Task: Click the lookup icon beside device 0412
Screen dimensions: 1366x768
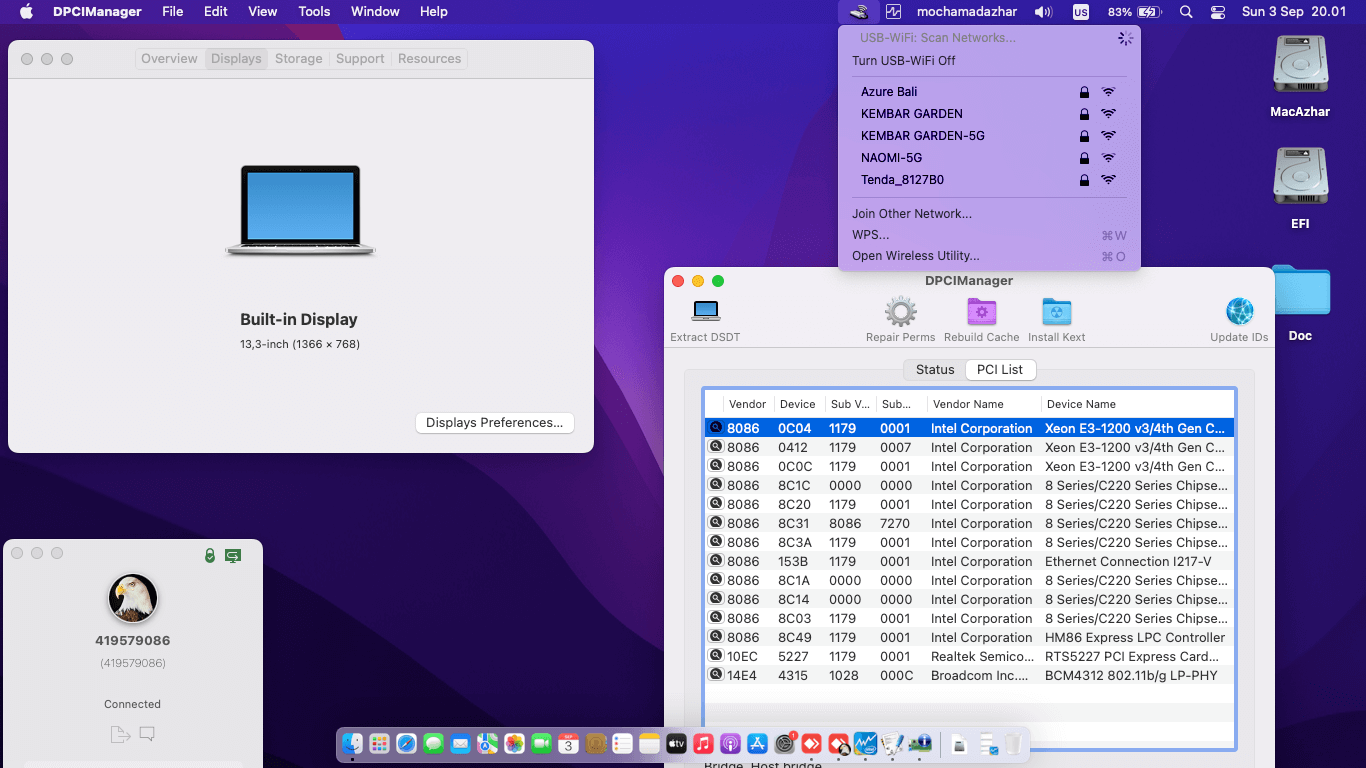Action: pos(716,447)
